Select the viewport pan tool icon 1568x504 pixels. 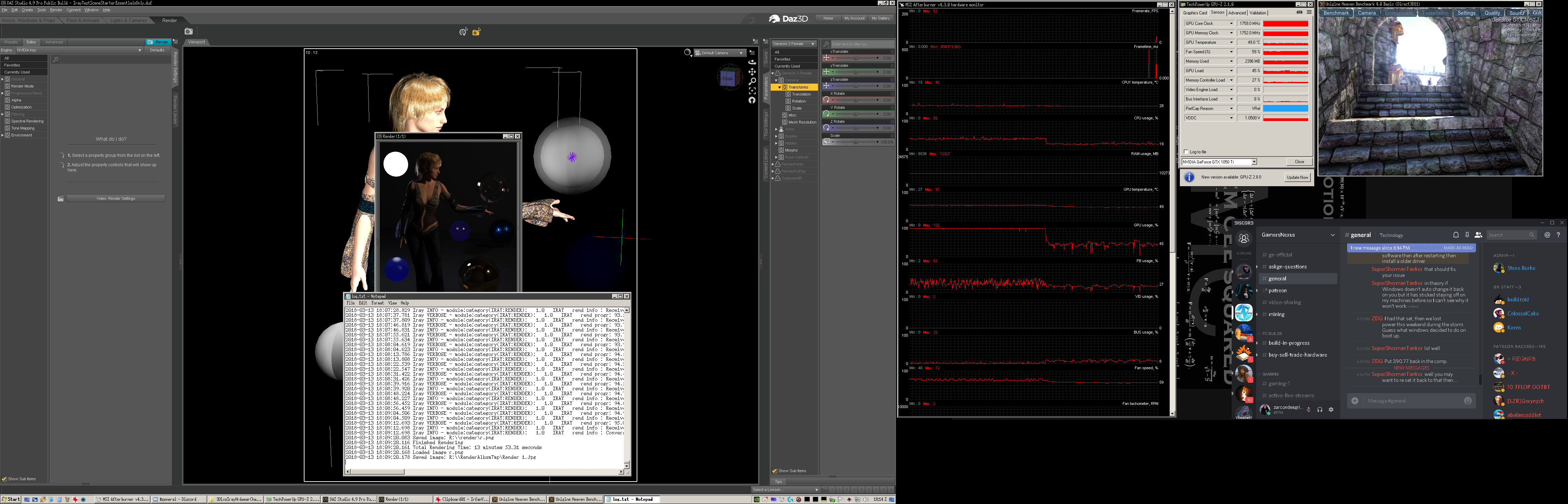point(752,72)
